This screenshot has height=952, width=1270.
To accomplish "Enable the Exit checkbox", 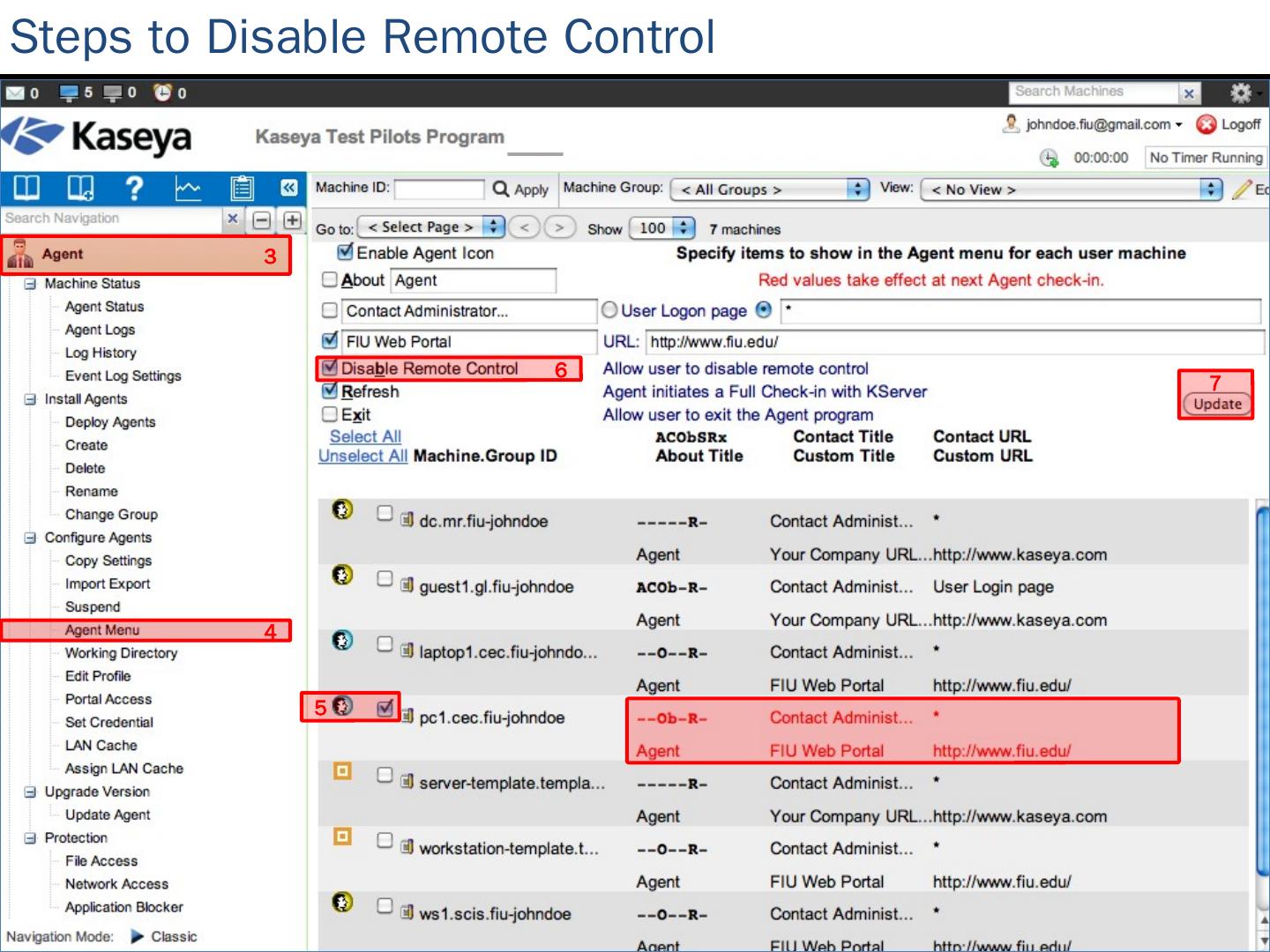I will (330, 414).
